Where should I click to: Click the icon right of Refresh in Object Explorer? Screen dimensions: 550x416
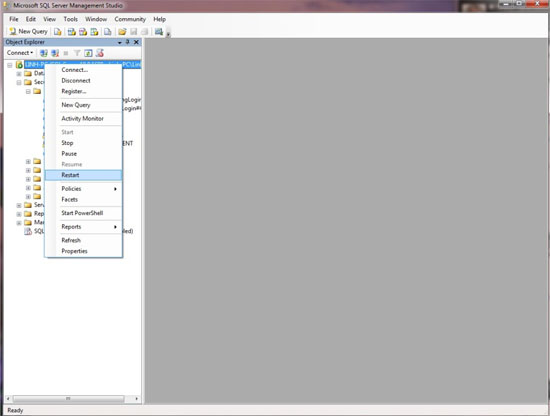click(100, 53)
